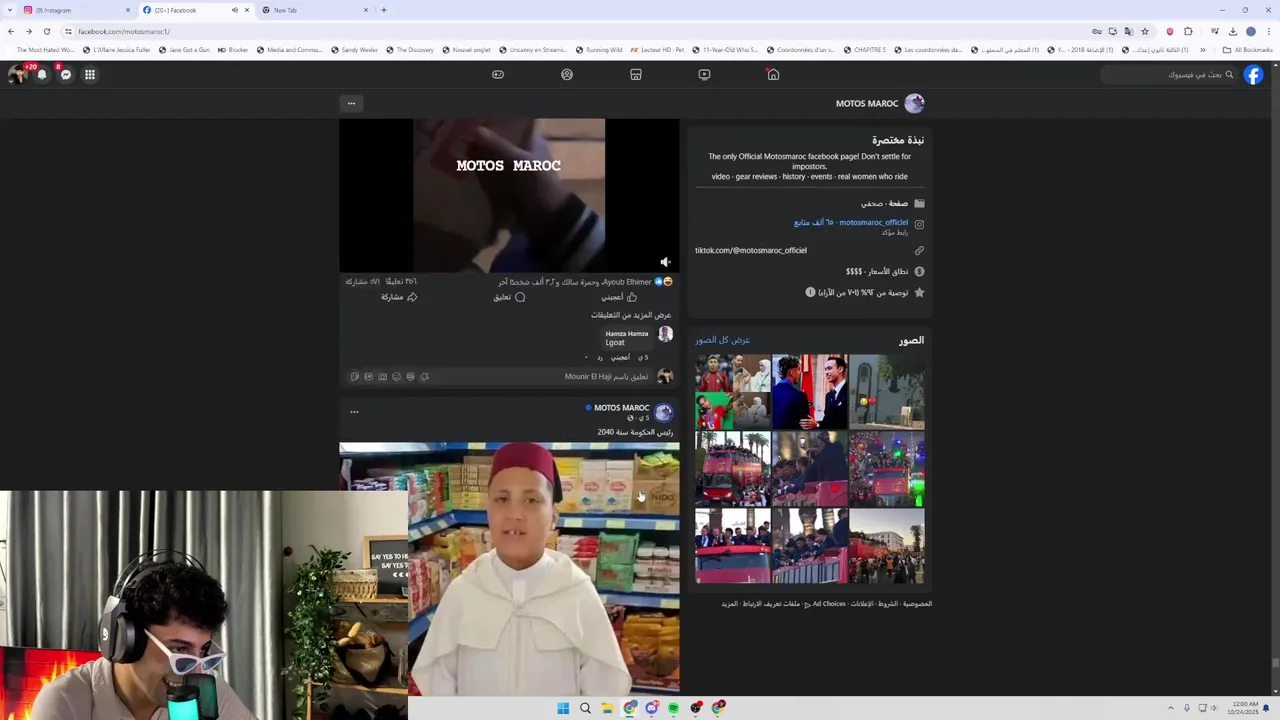Click the facebook.com/motosmaroc1 address bar

[580, 31]
